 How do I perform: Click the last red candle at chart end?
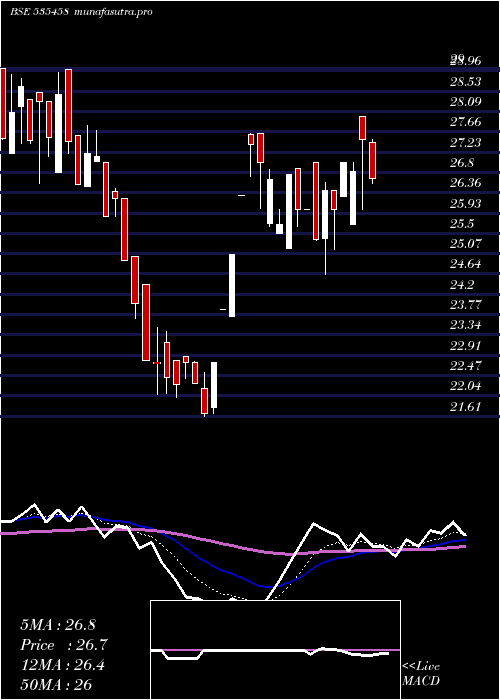[372, 161]
